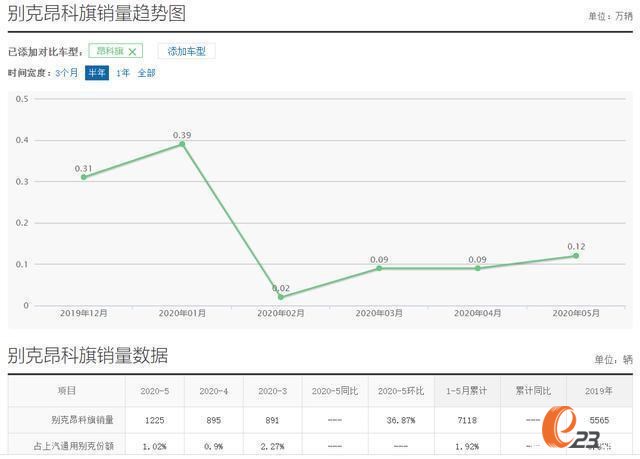Image resolution: width=640 pixels, height=459 pixels.
Task: Click the 2020年05月 axis label
Action: point(576,313)
